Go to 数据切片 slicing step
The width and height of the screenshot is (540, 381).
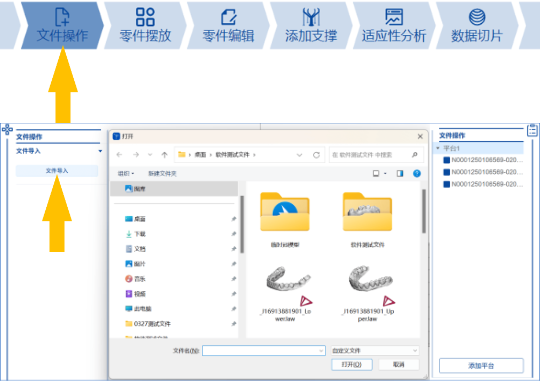pyautogui.click(x=477, y=25)
